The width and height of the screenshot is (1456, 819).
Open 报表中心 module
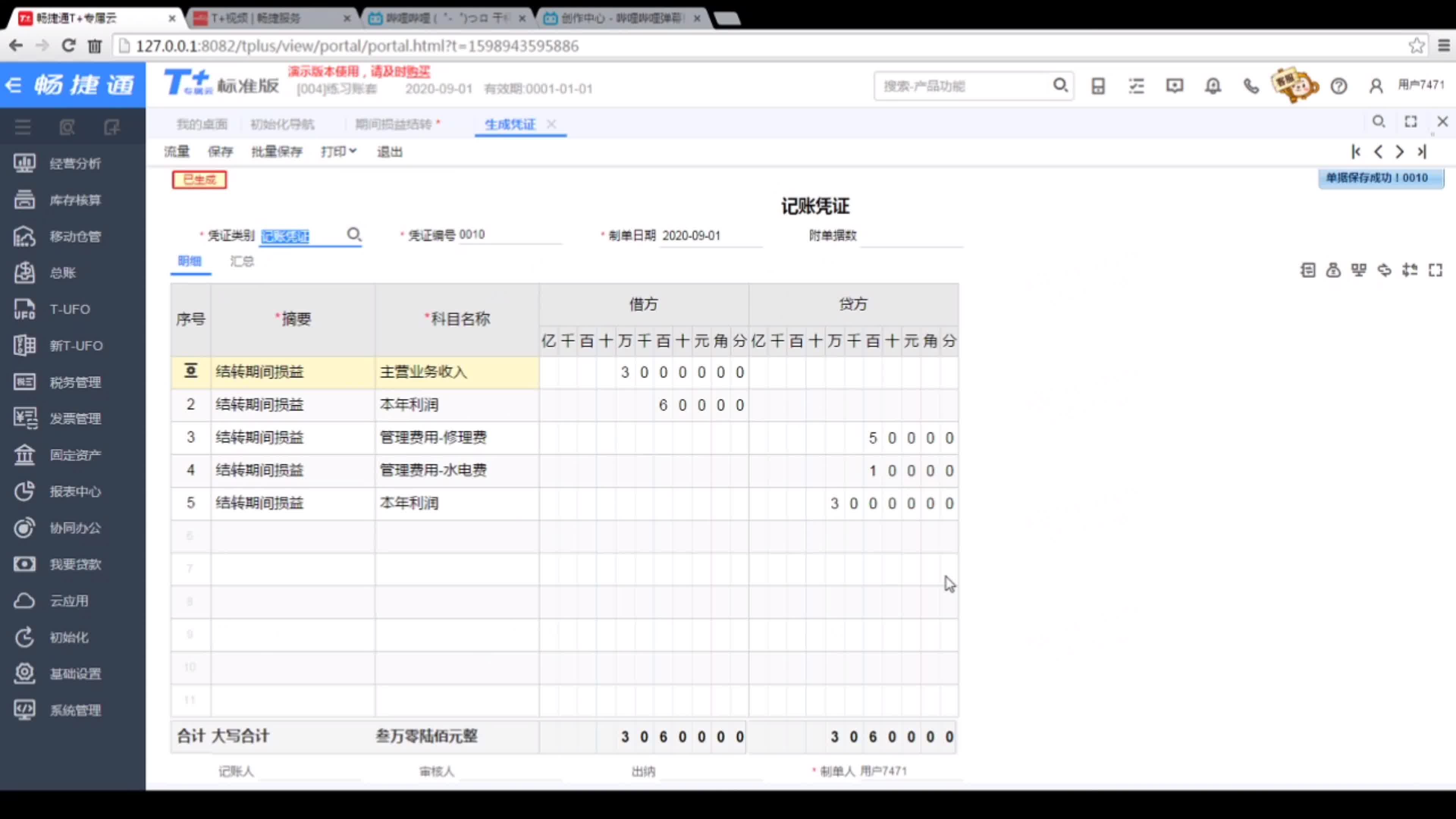click(x=57, y=491)
